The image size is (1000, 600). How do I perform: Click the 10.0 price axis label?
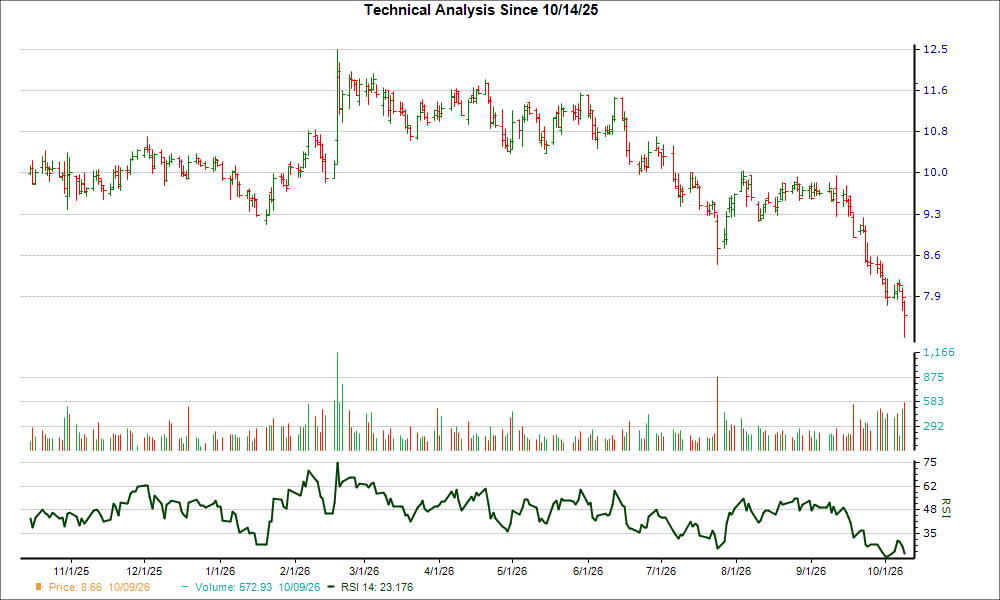coord(935,173)
